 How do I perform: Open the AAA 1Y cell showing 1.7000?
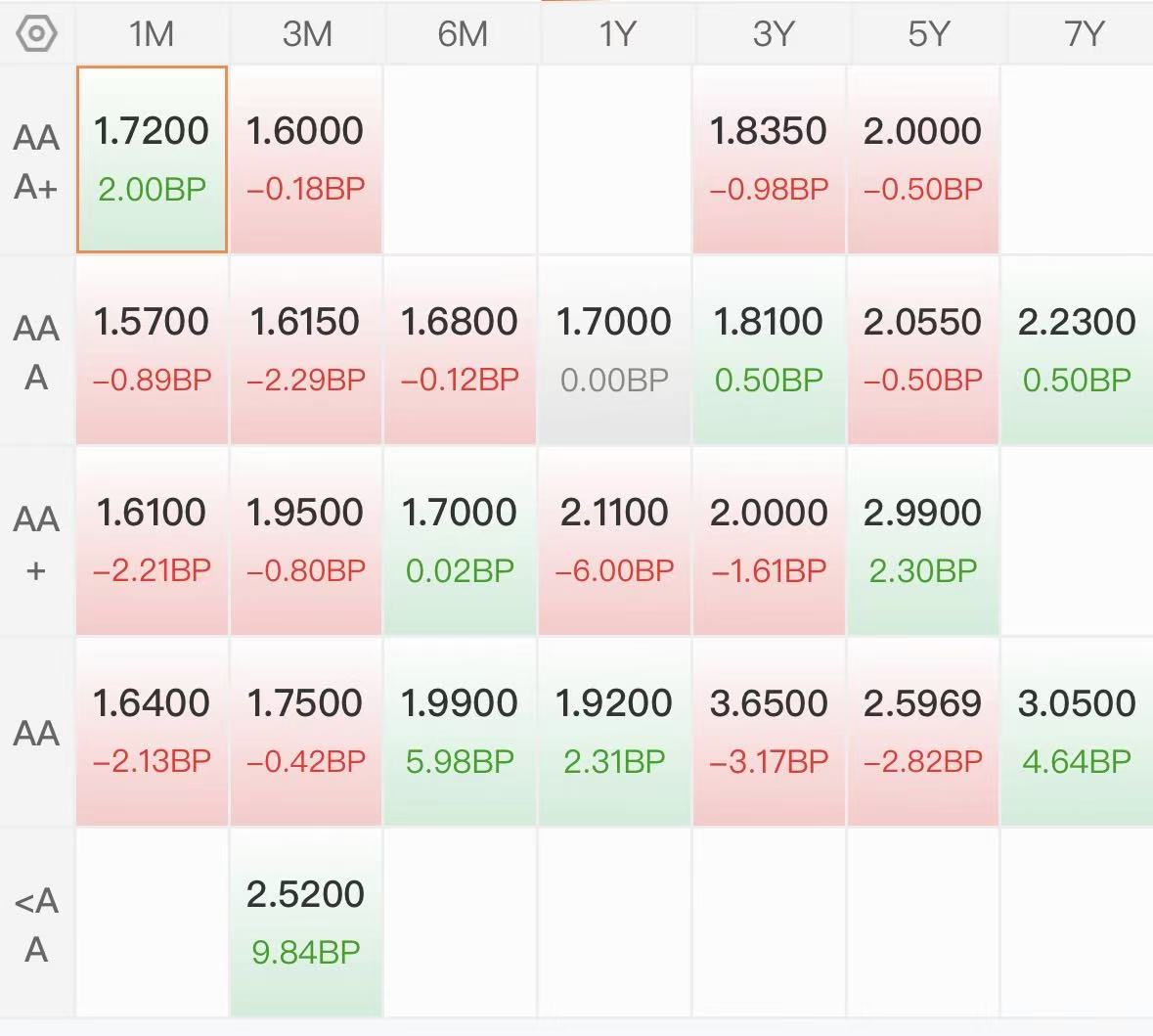(x=614, y=350)
